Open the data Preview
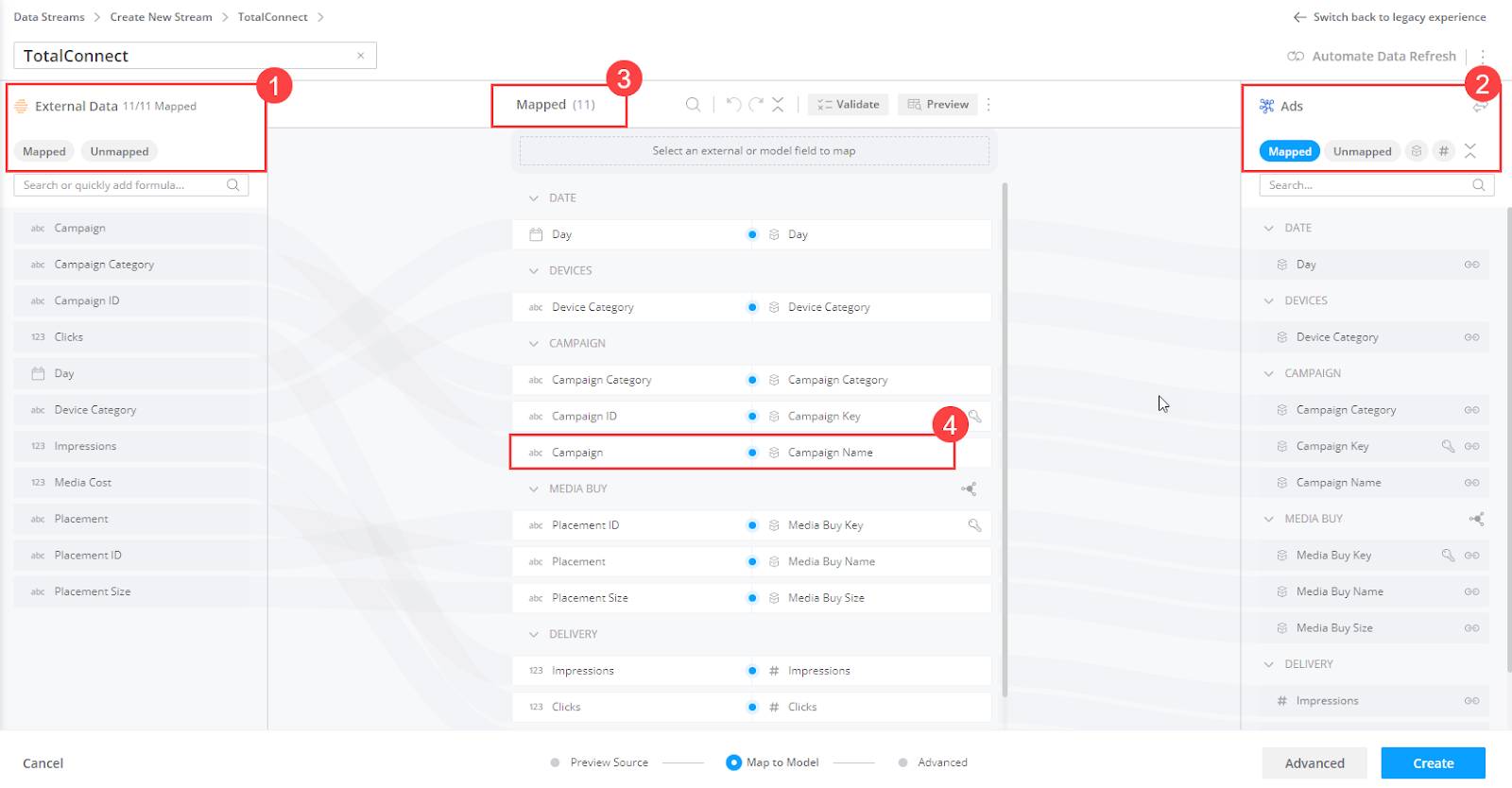This screenshot has width=1512, height=788. pyautogui.click(x=938, y=105)
